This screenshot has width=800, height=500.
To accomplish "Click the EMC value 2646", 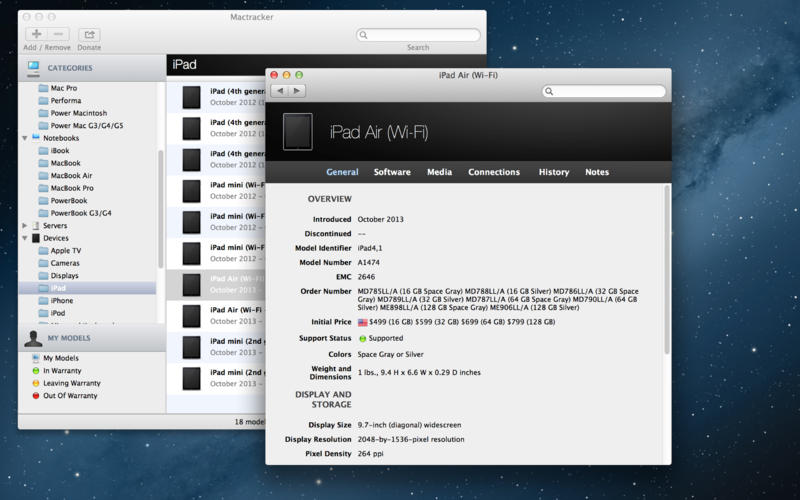I will [x=366, y=277].
